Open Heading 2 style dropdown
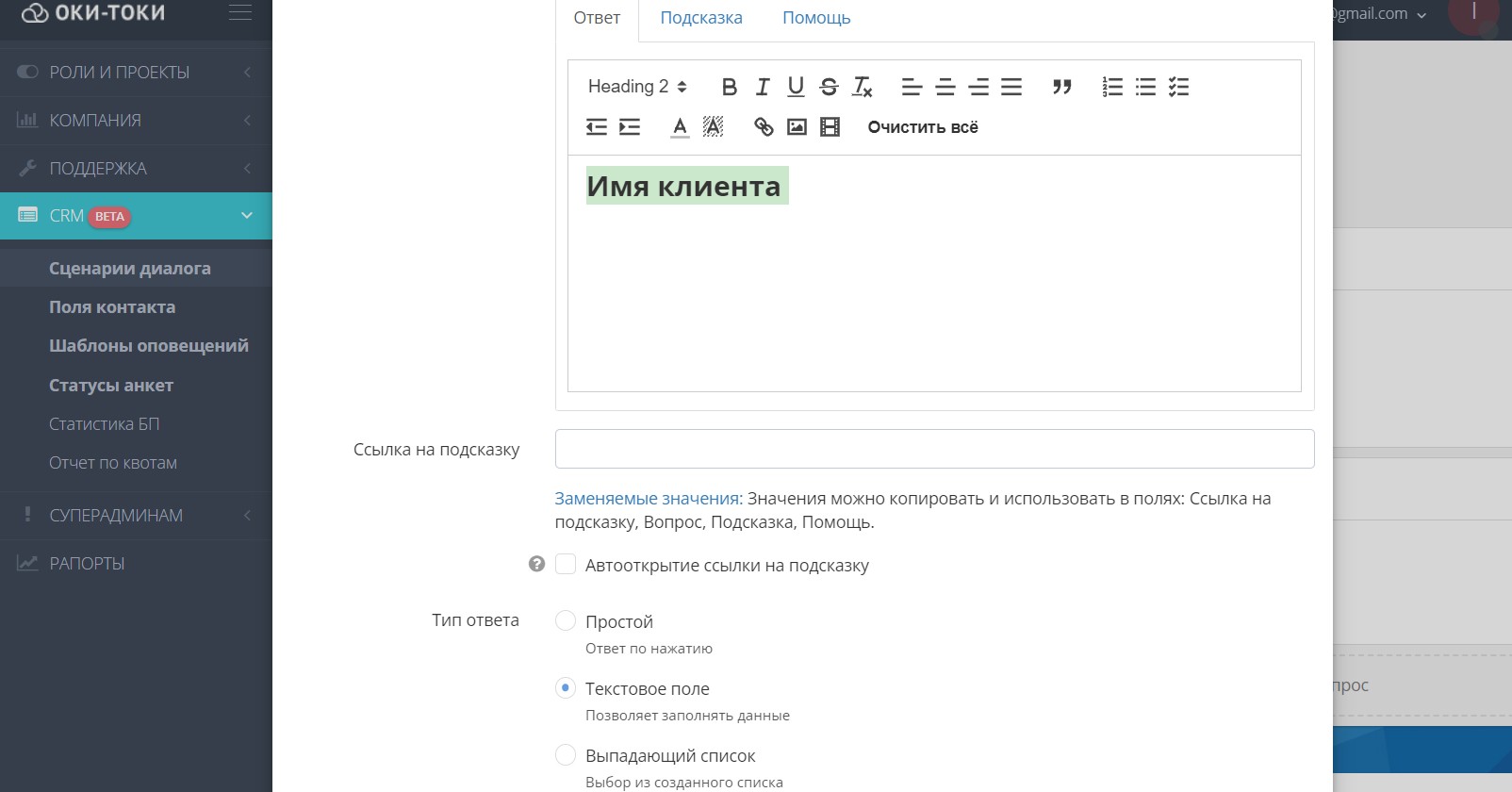The image size is (1512, 792). coord(637,87)
